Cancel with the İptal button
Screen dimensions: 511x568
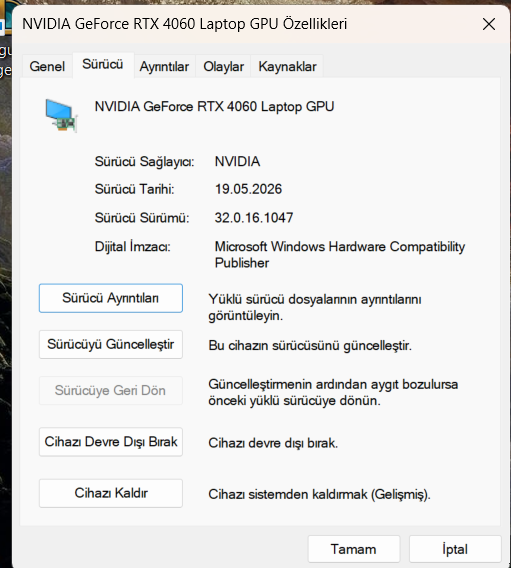[x=455, y=549]
